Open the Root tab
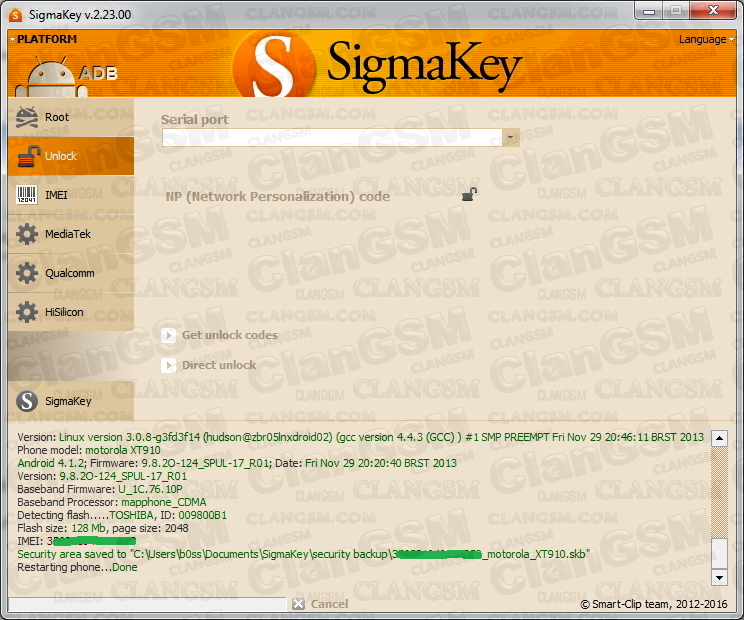The image size is (744, 620). (x=71, y=117)
